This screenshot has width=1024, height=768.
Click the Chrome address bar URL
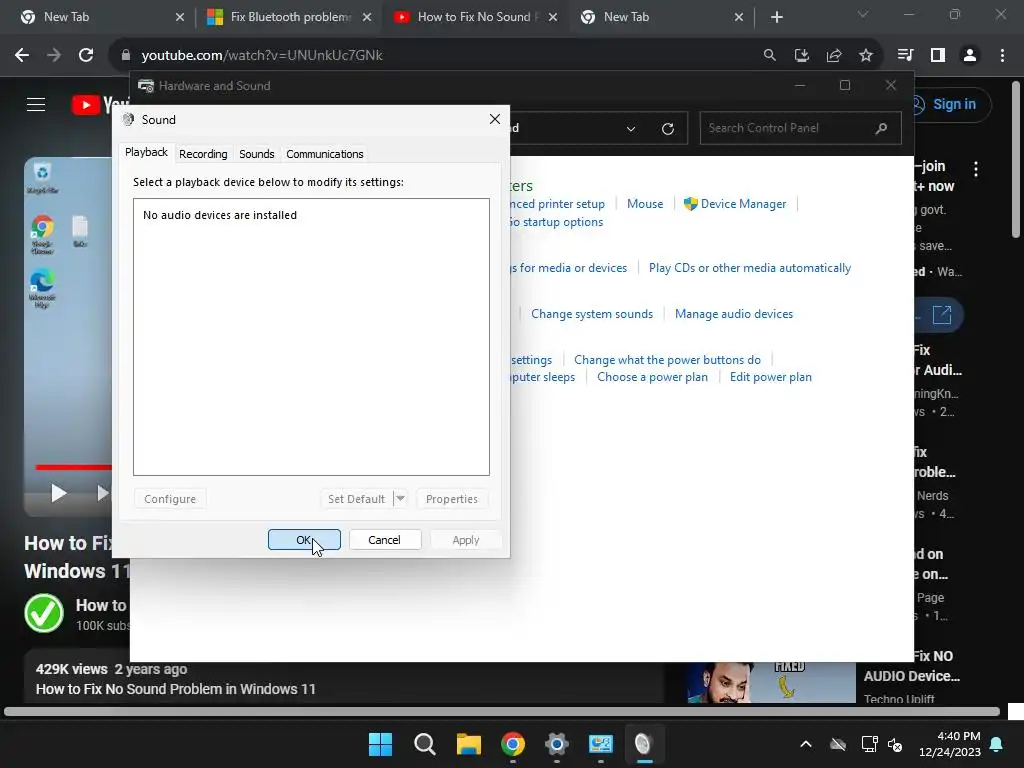tap(262, 56)
